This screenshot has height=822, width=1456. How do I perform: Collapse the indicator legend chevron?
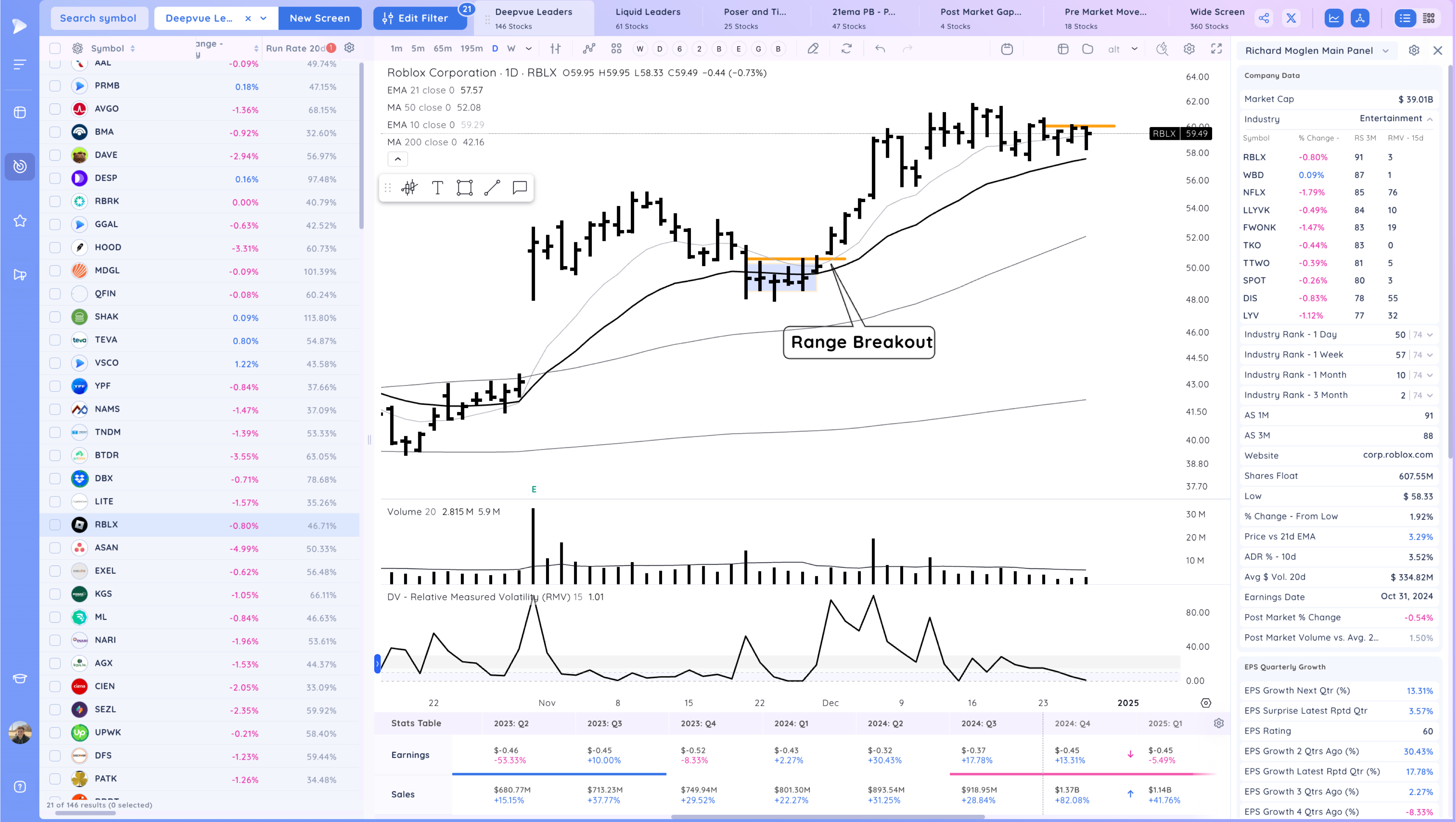coord(397,159)
